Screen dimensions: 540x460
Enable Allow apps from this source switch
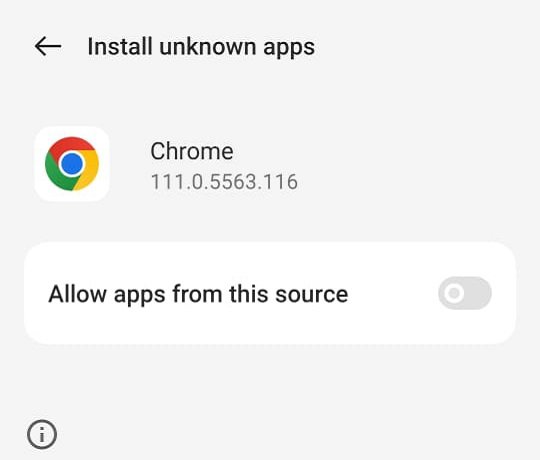465,293
